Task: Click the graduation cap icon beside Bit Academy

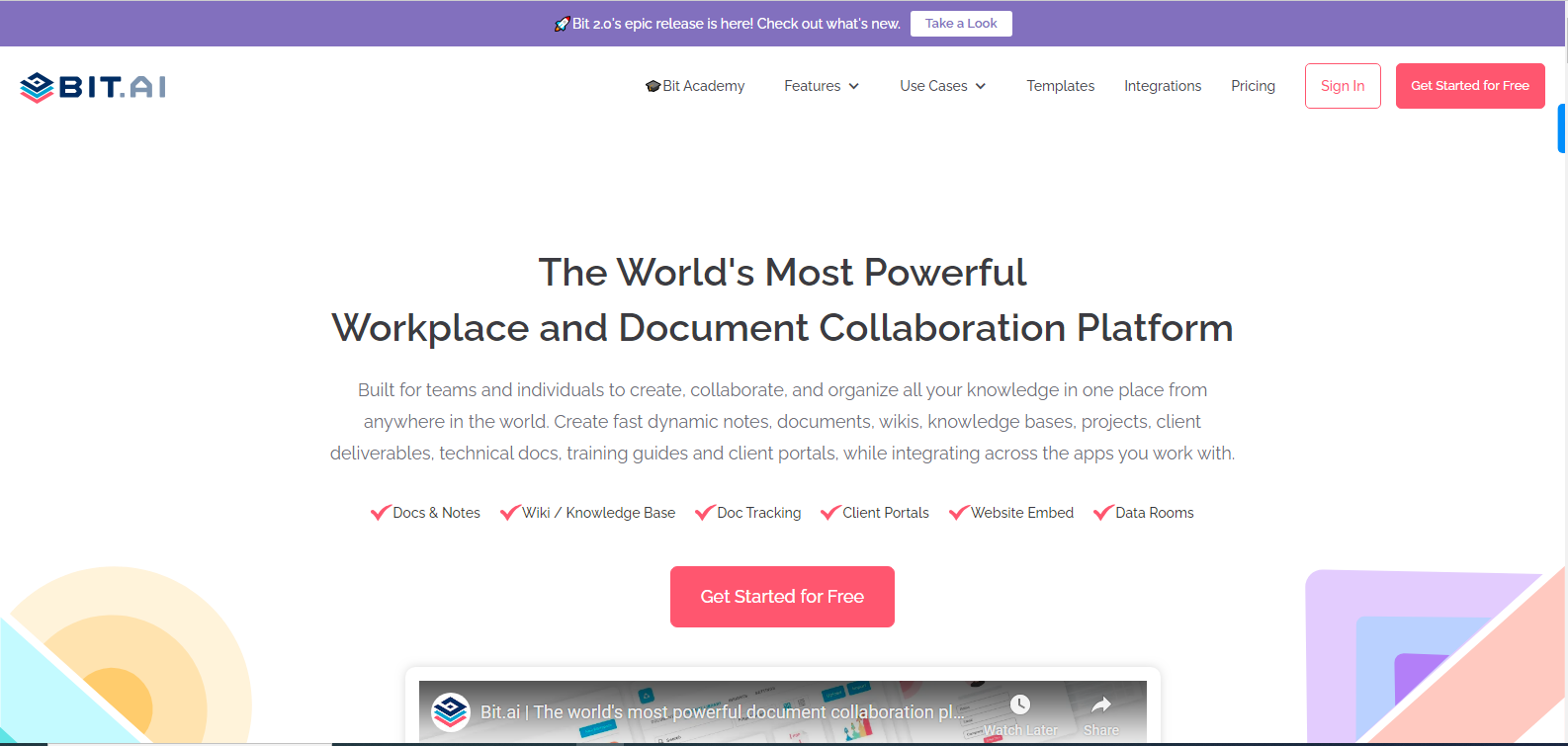Action: 653,86
